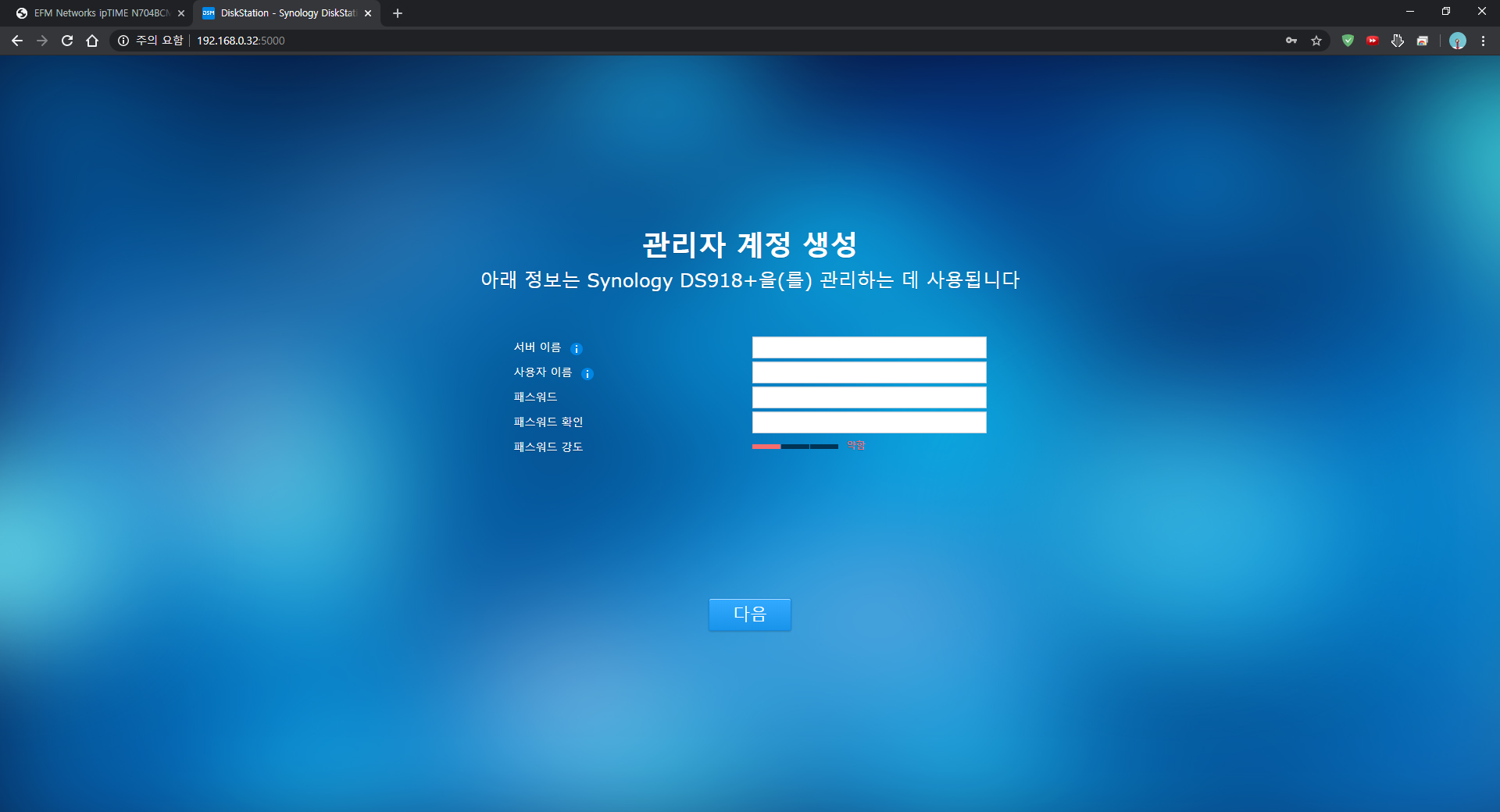This screenshot has width=1500, height=812.
Task: Open saved passwords key icon
Action: (1291, 41)
